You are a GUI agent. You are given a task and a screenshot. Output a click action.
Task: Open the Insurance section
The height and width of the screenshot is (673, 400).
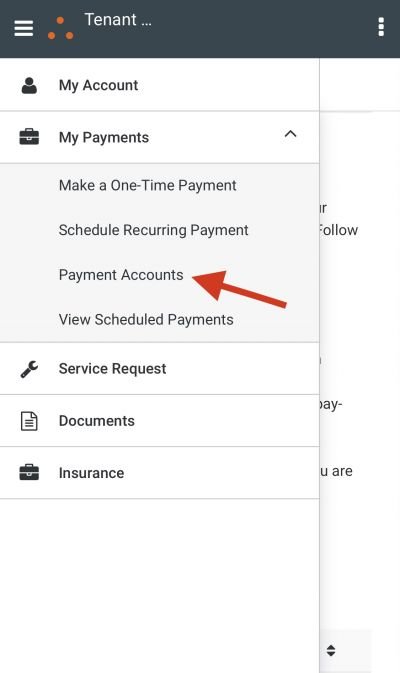click(x=159, y=473)
